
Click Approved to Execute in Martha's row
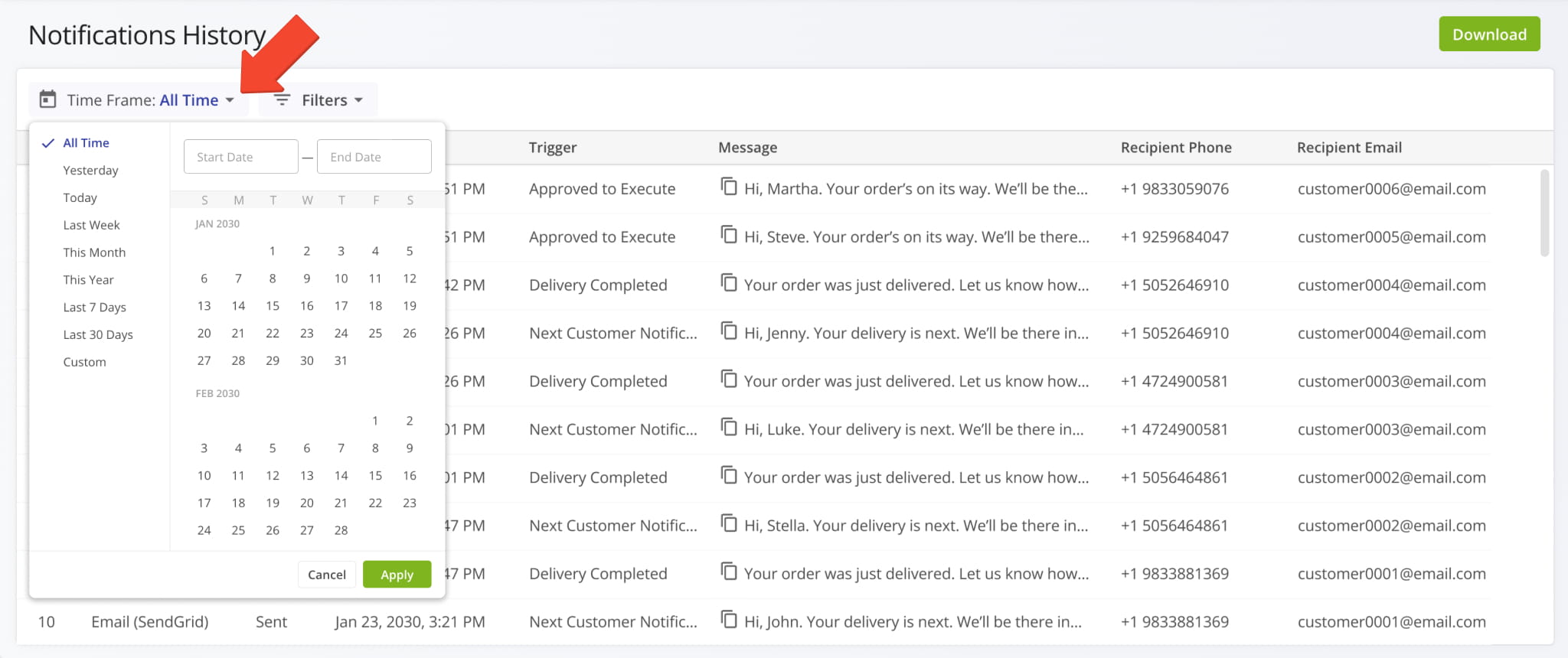pyautogui.click(x=602, y=189)
